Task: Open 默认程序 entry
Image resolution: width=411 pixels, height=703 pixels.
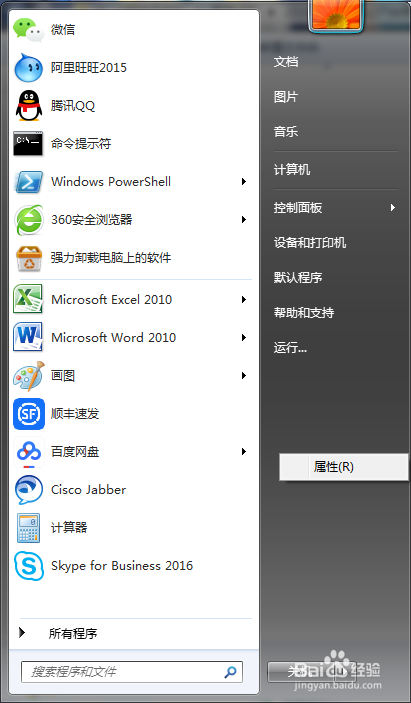Action: pos(298,278)
